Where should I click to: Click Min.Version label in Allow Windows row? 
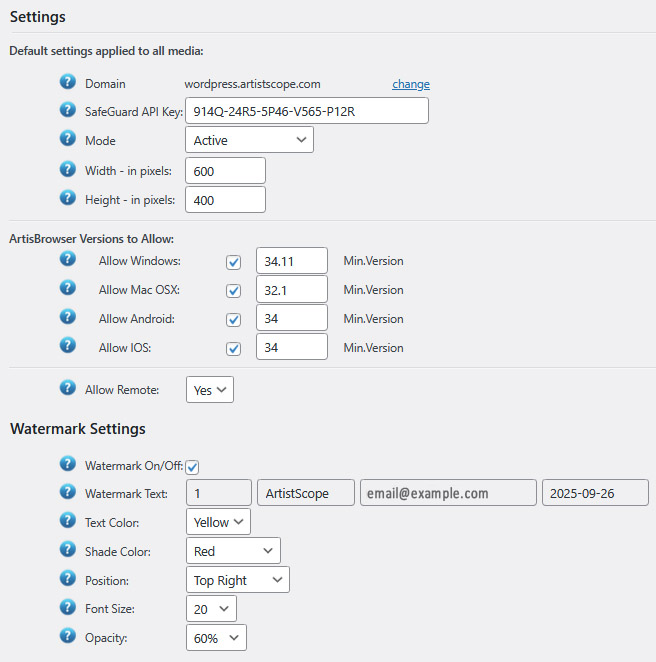[x=374, y=261]
